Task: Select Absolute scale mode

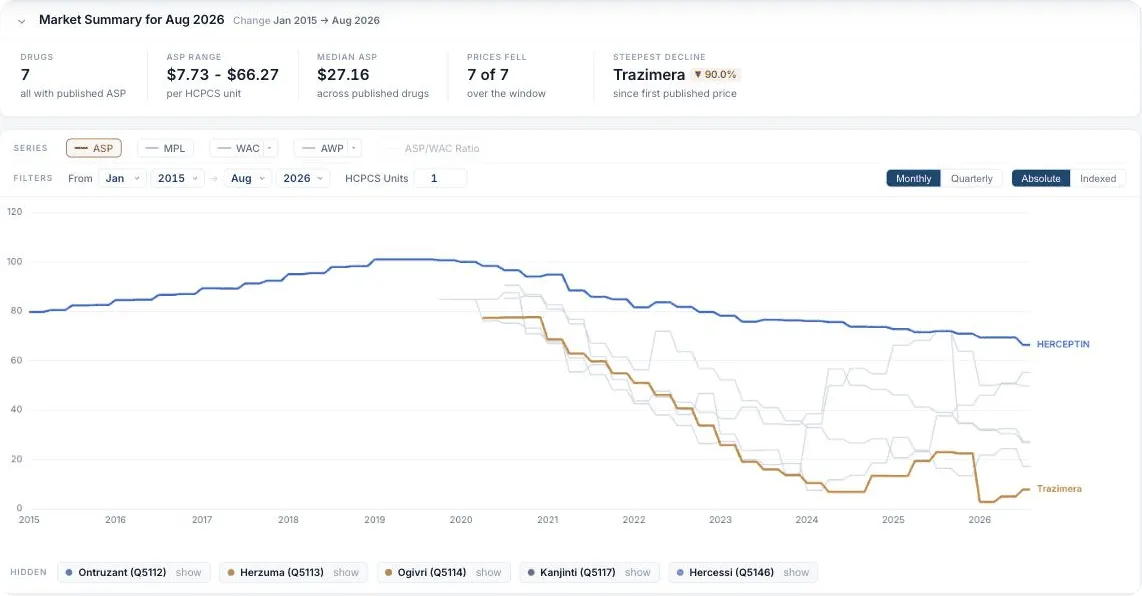Action: [x=1041, y=179]
